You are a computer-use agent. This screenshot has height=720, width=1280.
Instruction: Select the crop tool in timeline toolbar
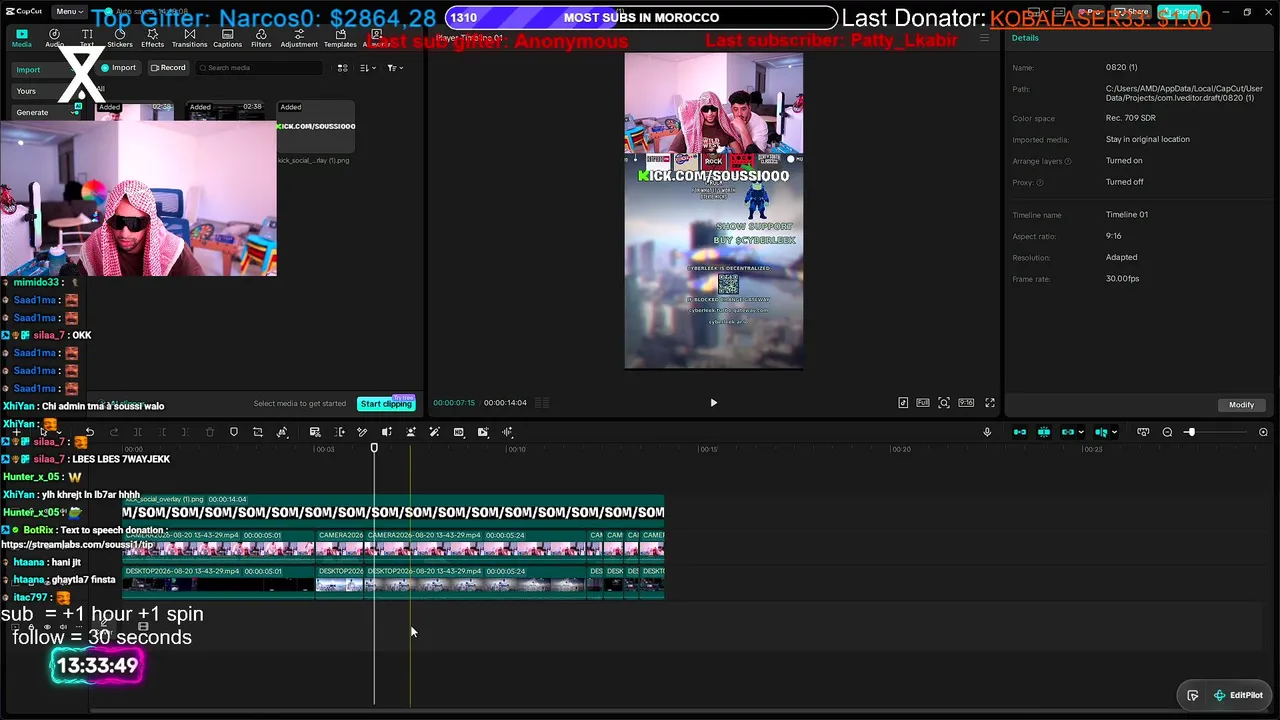258,432
